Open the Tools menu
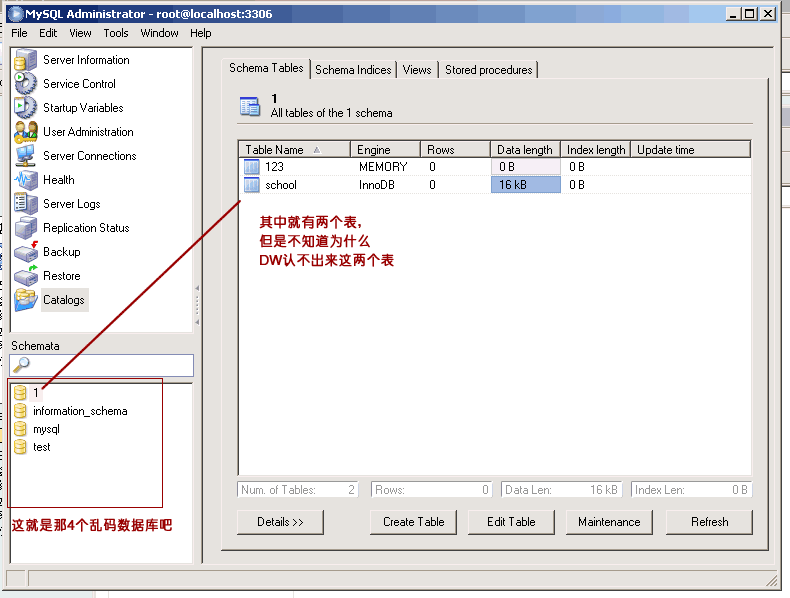This screenshot has width=790, height=598. point(116,33)
